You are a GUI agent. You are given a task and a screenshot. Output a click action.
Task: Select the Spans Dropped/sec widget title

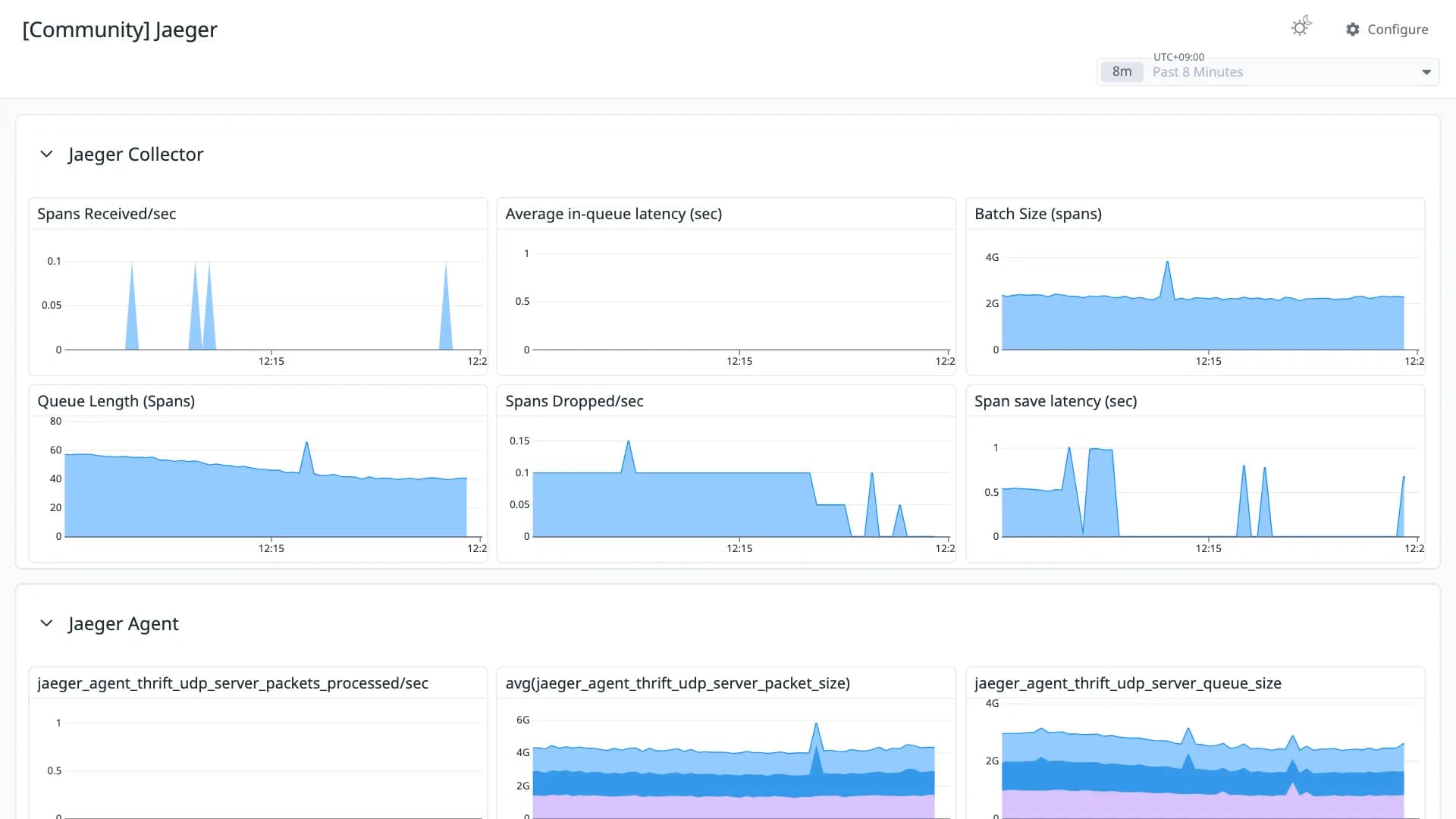coord(574,401)
